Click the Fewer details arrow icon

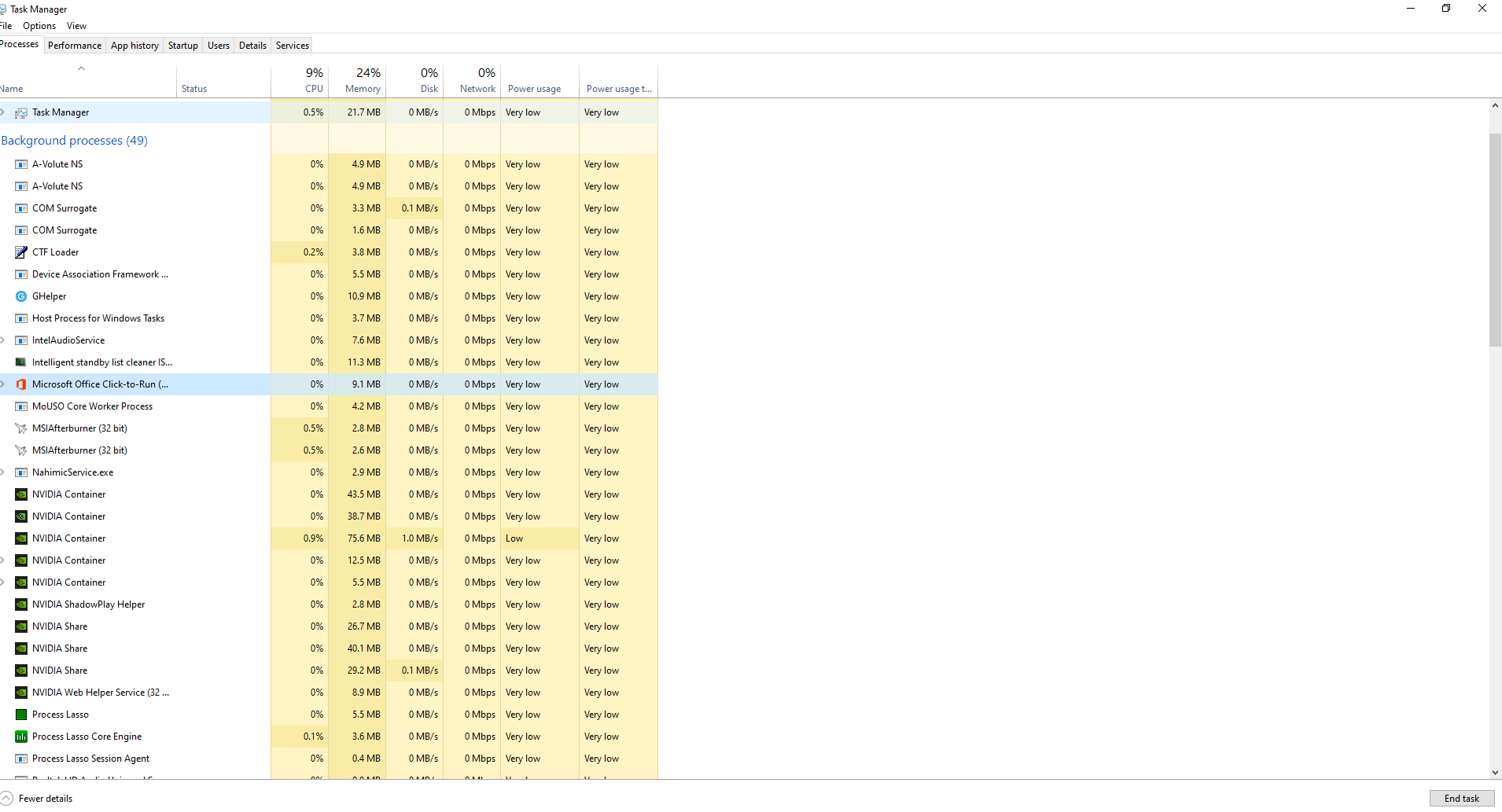pos(7,799)
